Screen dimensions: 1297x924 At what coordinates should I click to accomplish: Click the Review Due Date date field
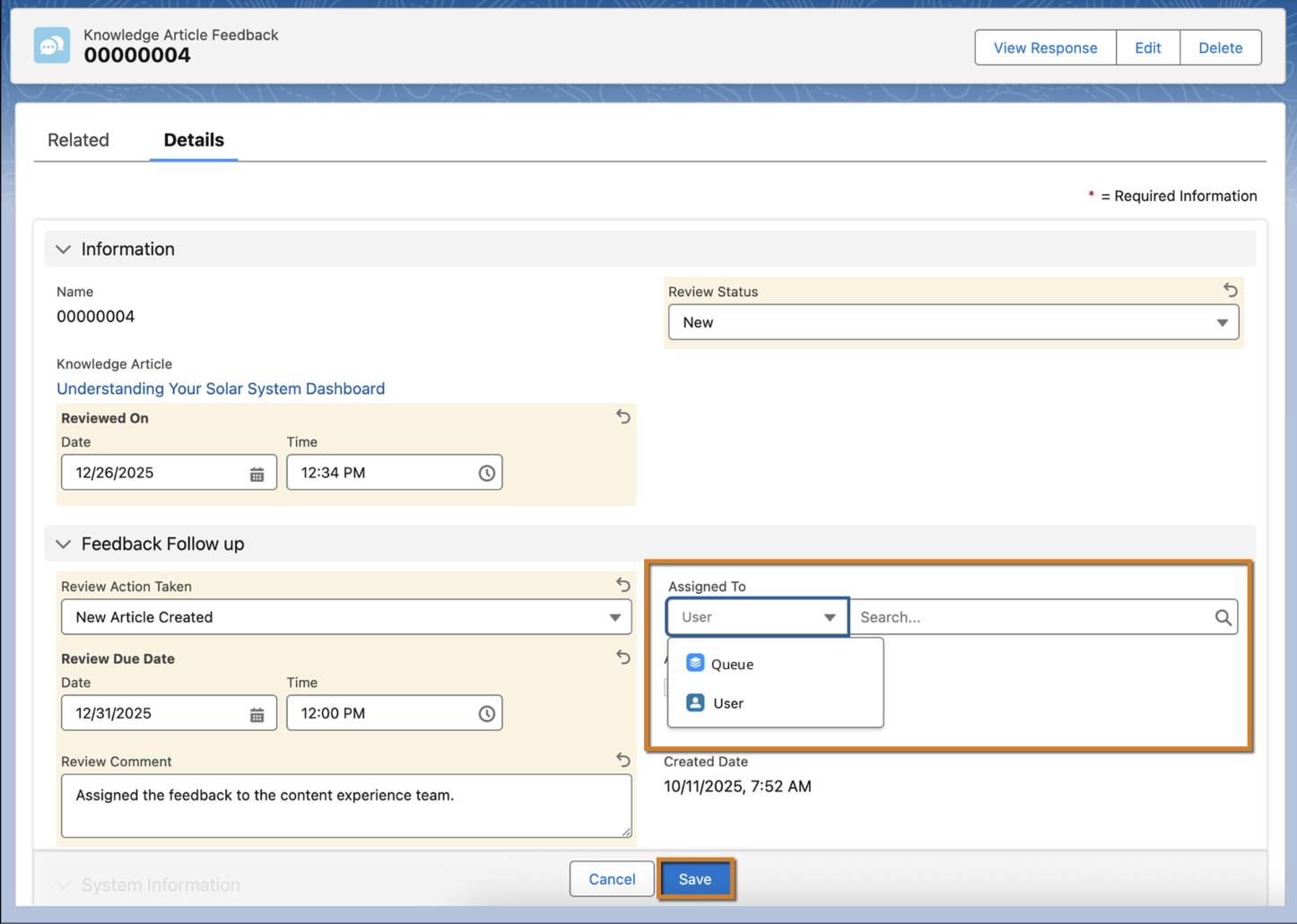(169, 713)
